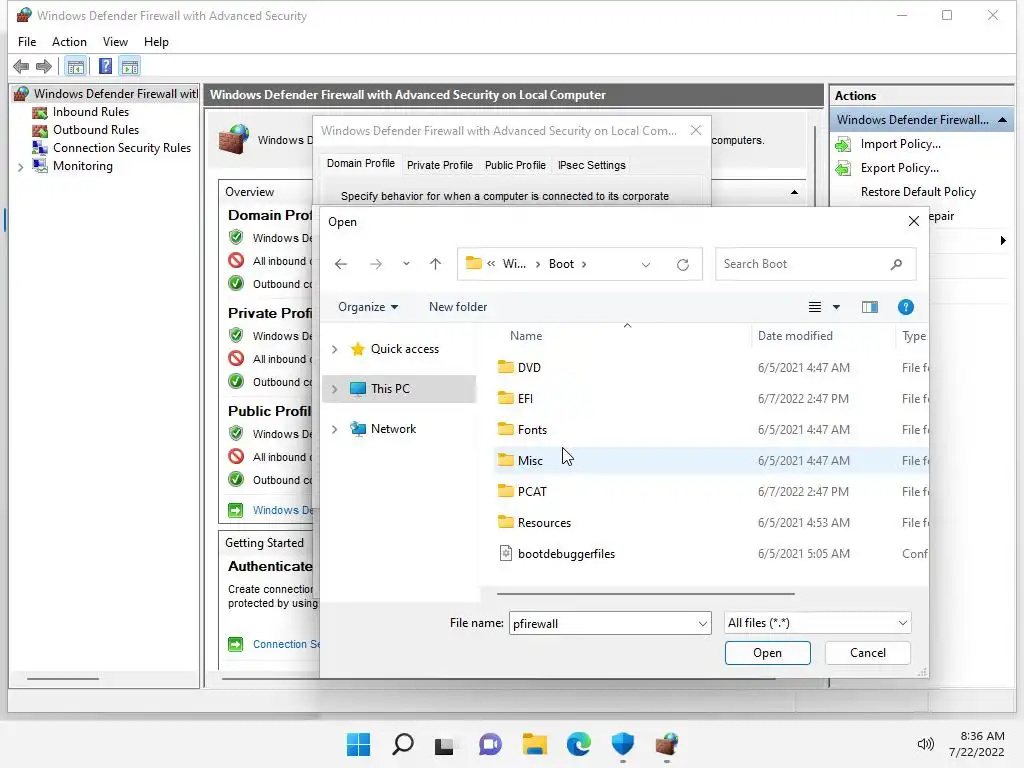Screen dimensions: 1024x768
Task: Change the view layout icon
Action: (x=815, y=307)
